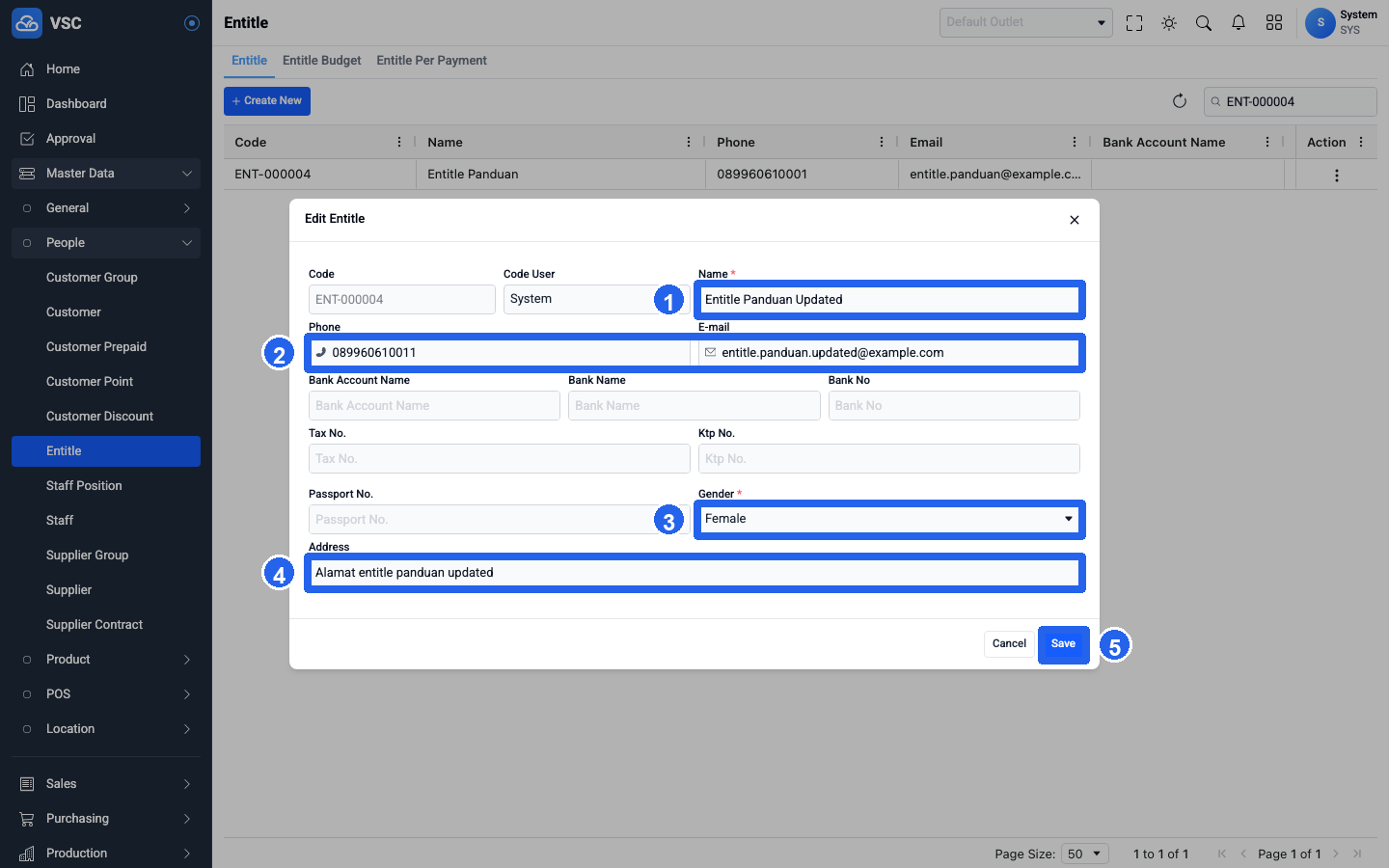Close the Edit Entitle dialog

[1075, 220]
